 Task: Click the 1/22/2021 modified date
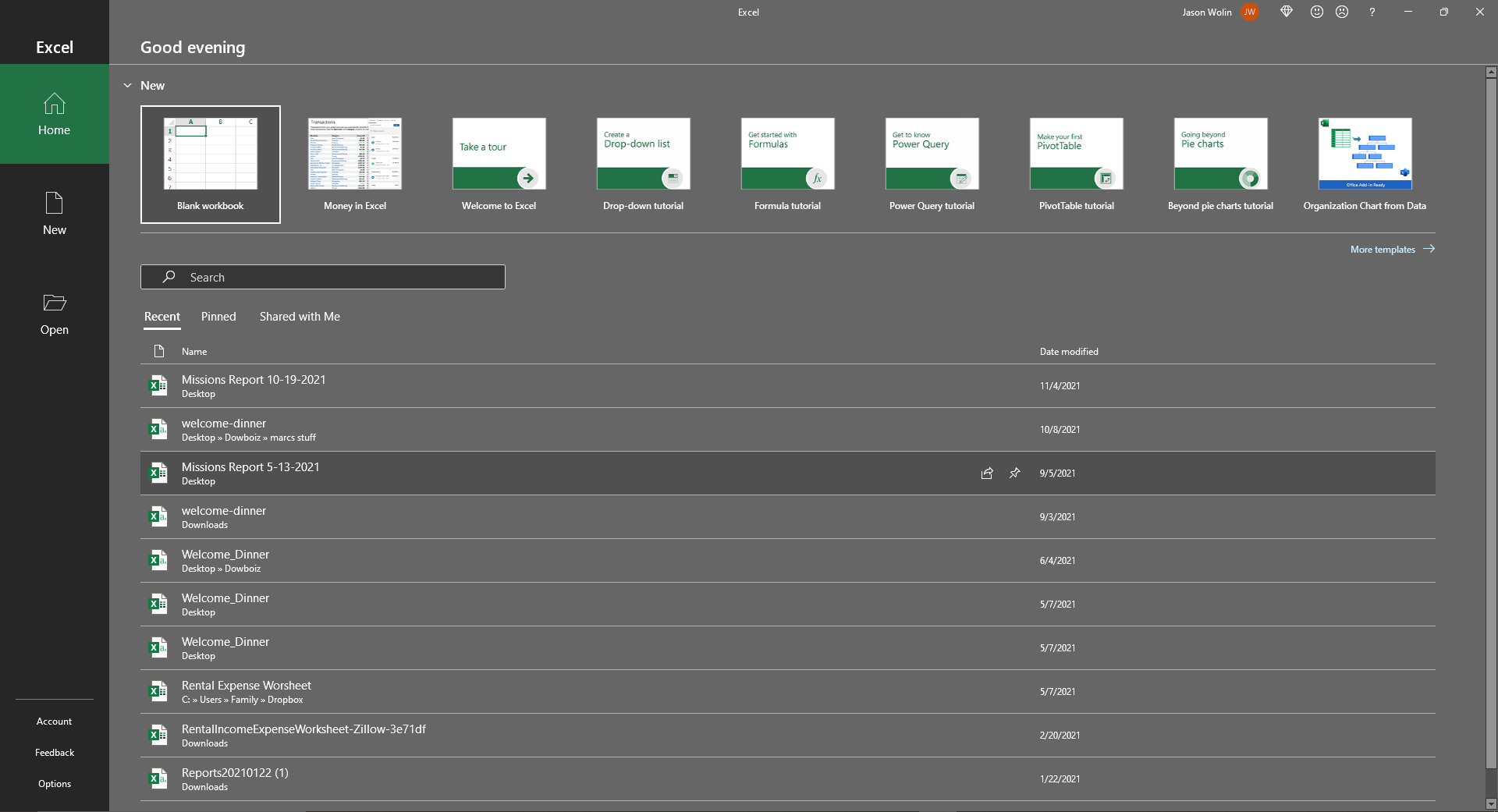(1060, 779)
